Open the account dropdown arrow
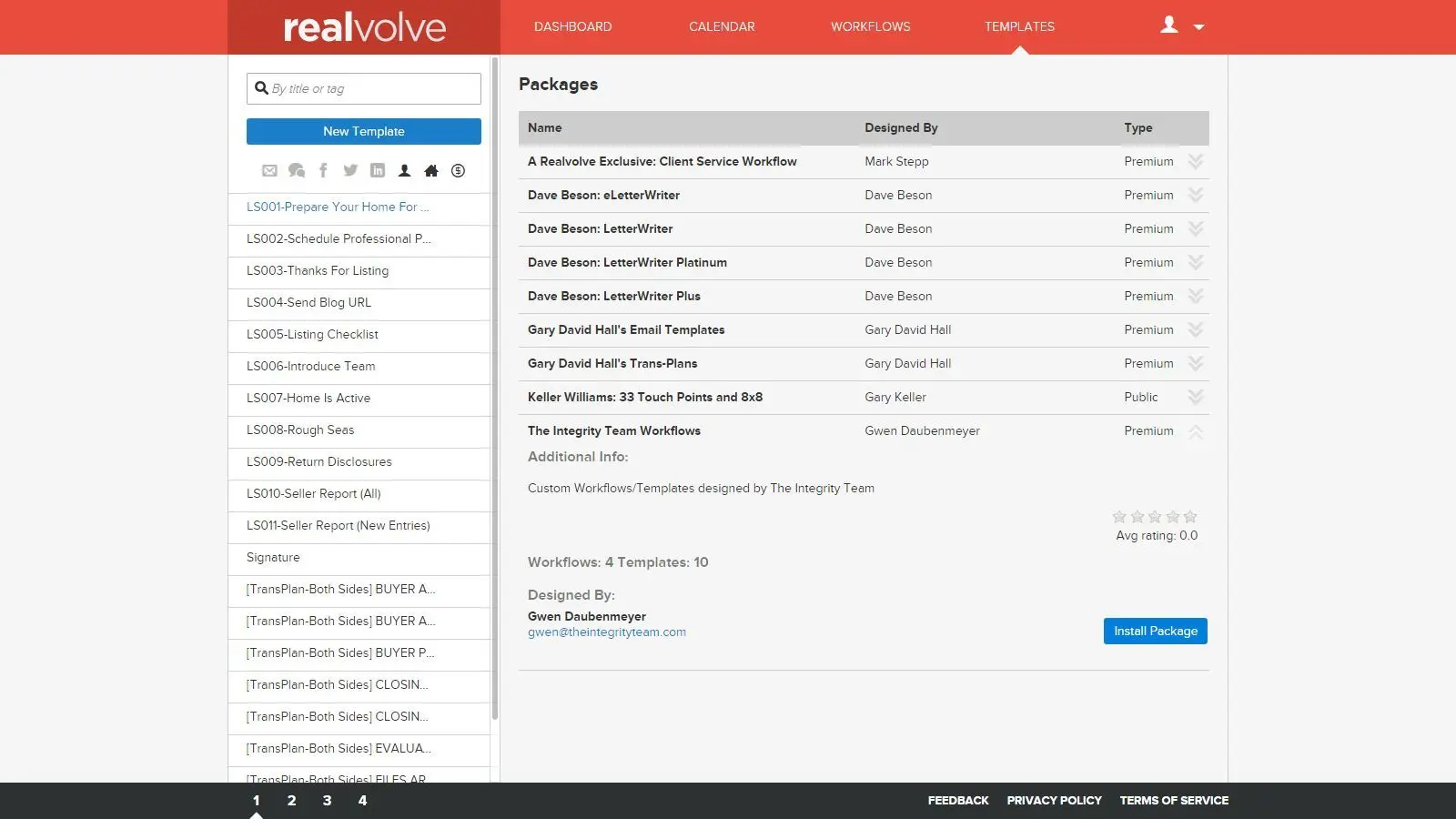 (x=1198, y=27)
